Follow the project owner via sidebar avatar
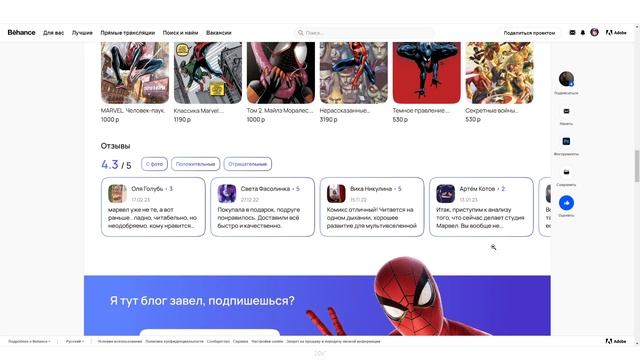The width and height of the screenshot is (640, 360). coord(566,79)
